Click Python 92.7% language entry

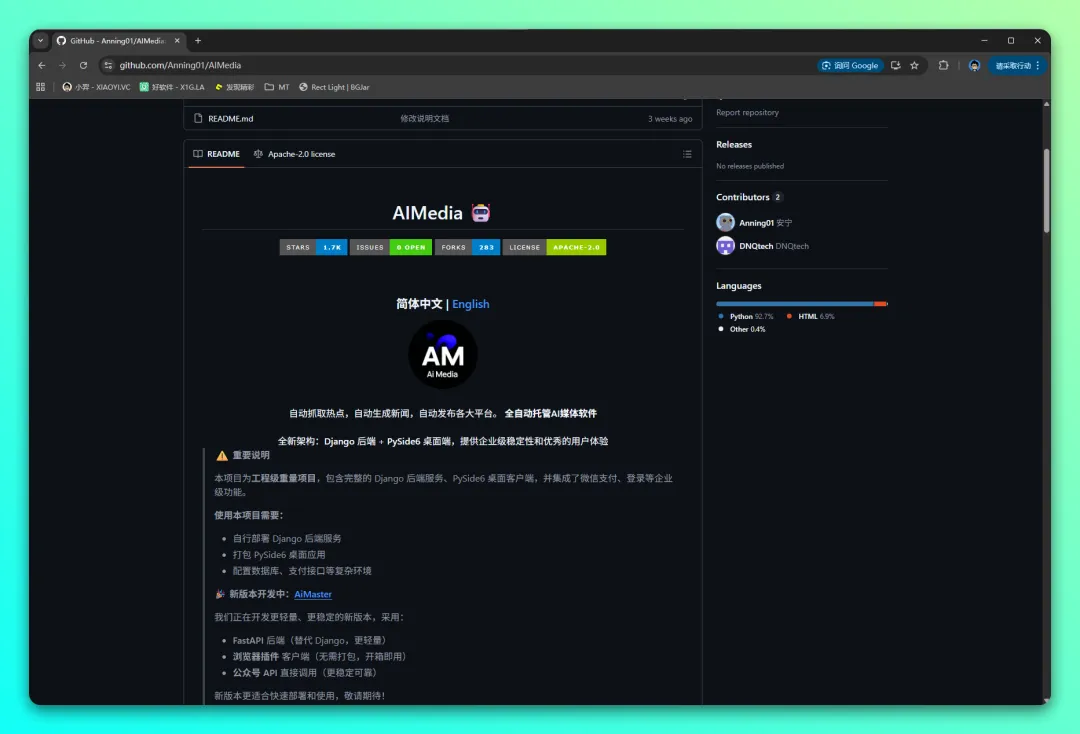coord(746,317)
